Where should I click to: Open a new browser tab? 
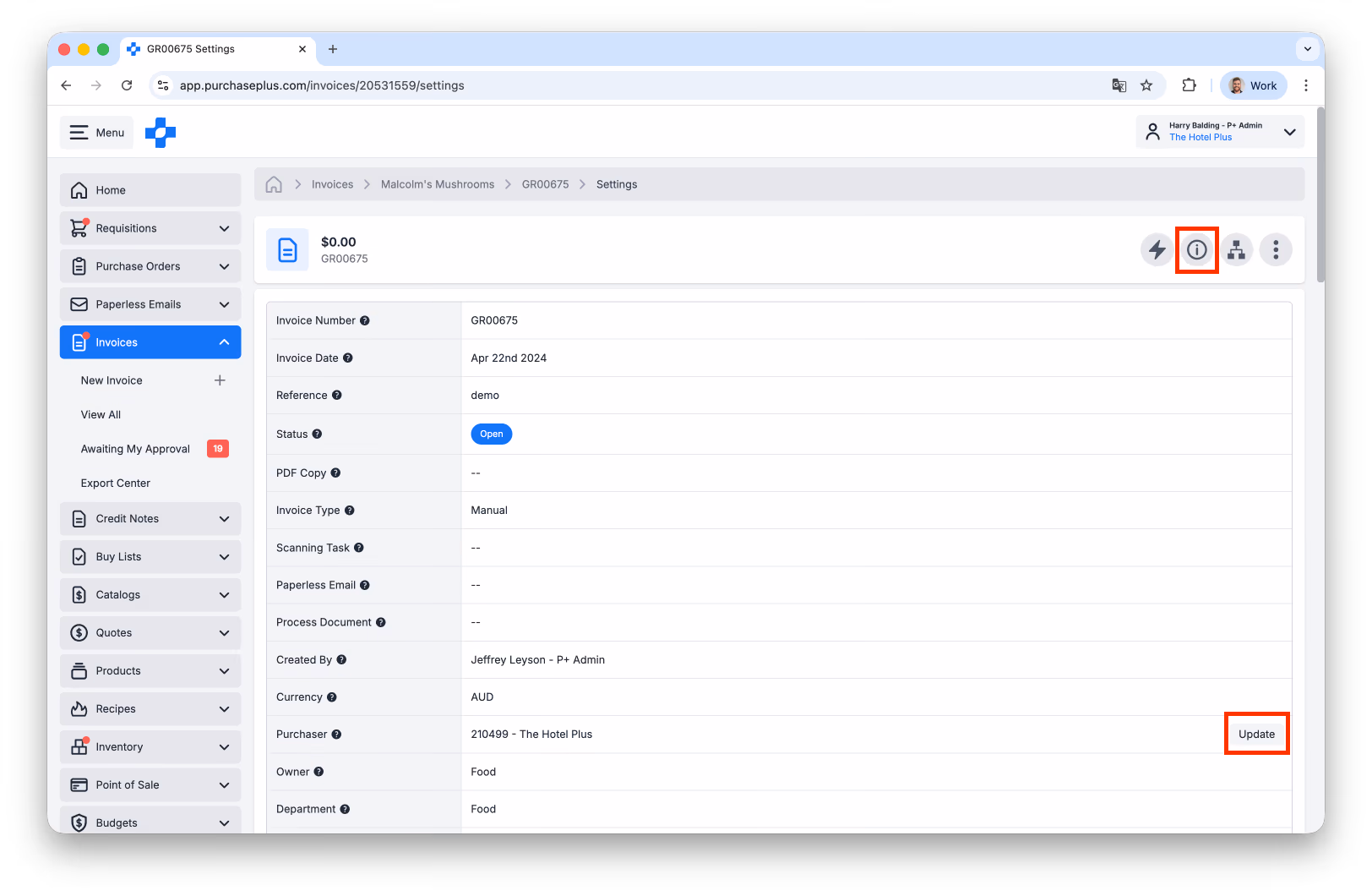tap(333, 49)
